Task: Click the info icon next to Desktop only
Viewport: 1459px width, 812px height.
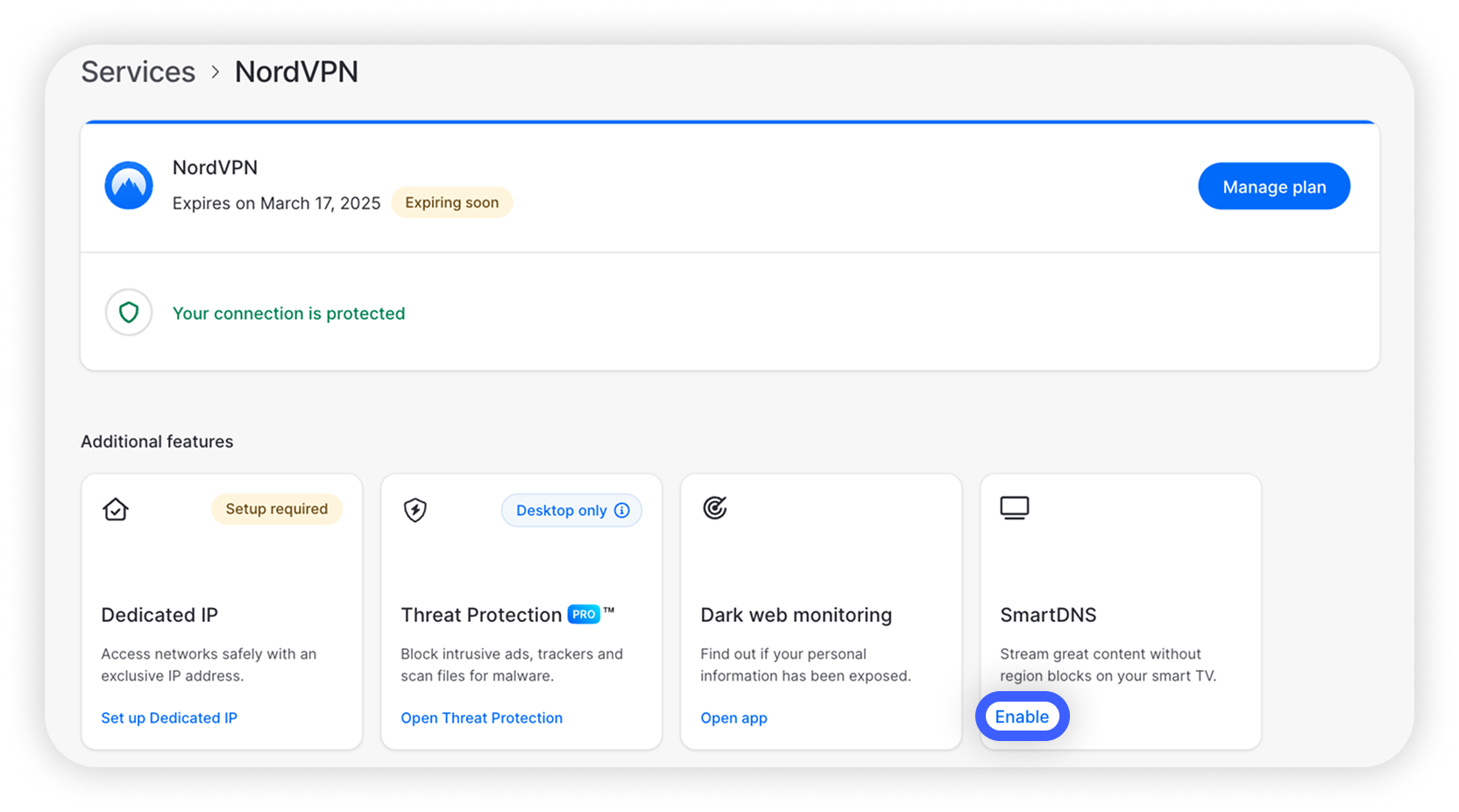Action: coord(621,510)
